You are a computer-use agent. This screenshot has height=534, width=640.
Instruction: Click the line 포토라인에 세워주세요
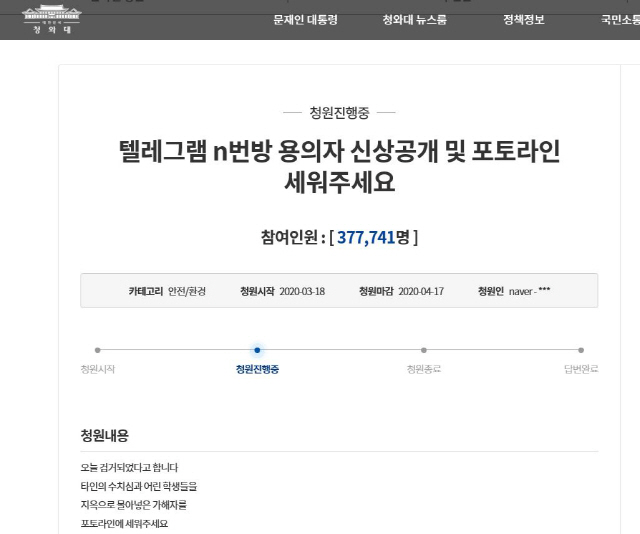[124, 524]
